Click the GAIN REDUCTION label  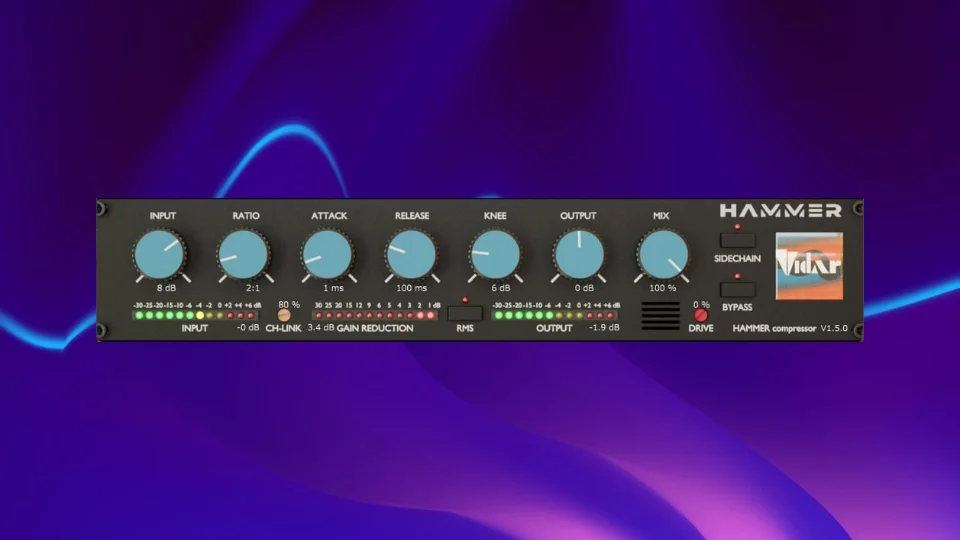[375, 328]
